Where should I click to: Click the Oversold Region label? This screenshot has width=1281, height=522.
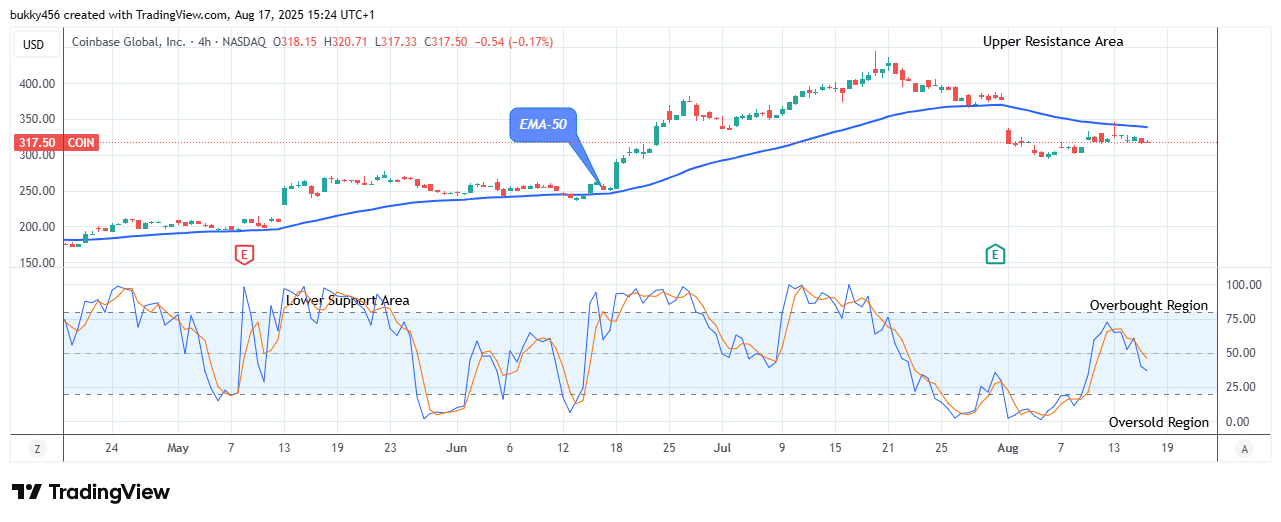point(1158,422)
